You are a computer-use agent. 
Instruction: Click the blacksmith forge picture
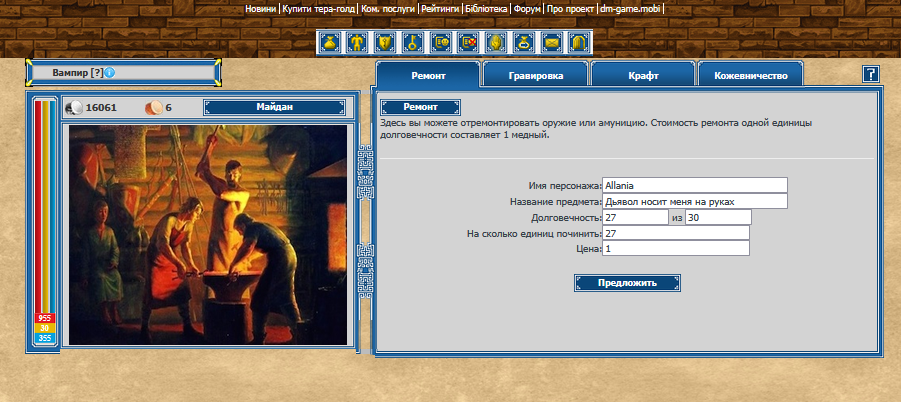(x=208, y=234)
